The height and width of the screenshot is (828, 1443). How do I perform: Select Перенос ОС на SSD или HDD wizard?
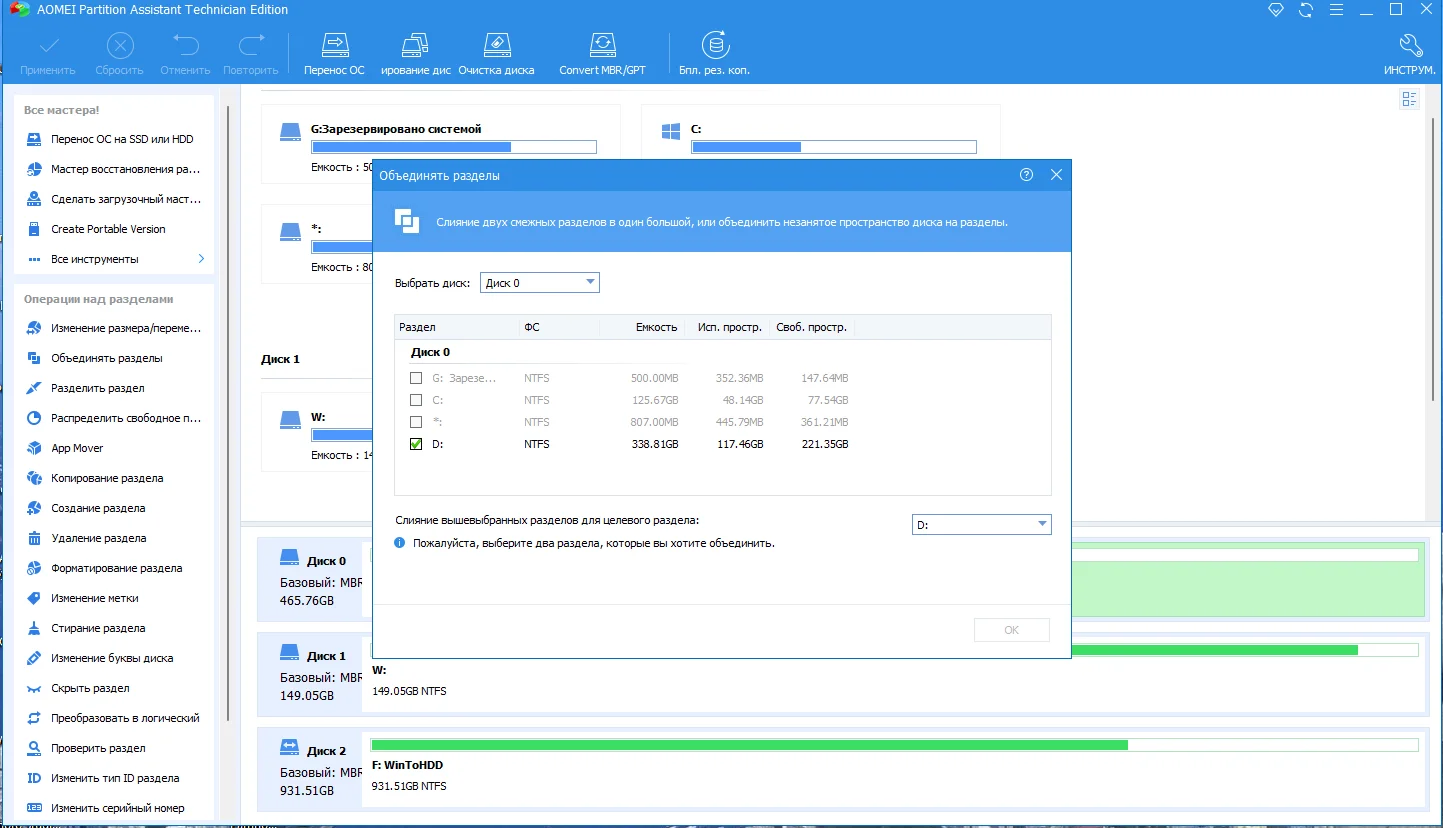[114, 139]
